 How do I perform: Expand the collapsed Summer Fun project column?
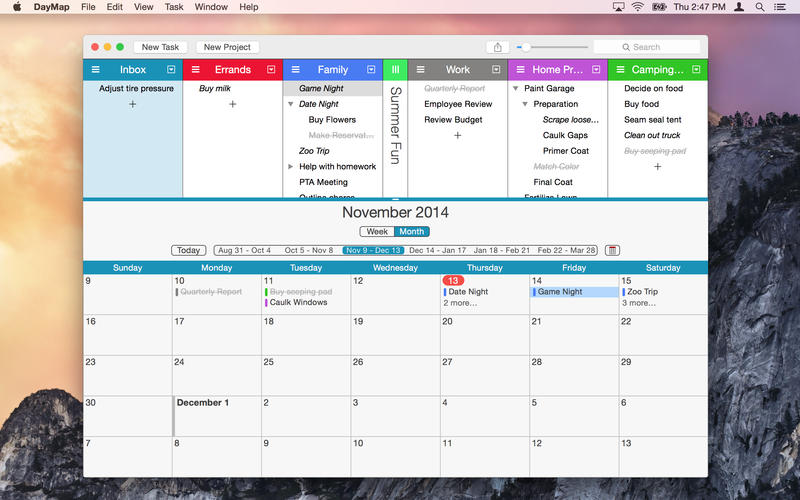click(395, 70)
